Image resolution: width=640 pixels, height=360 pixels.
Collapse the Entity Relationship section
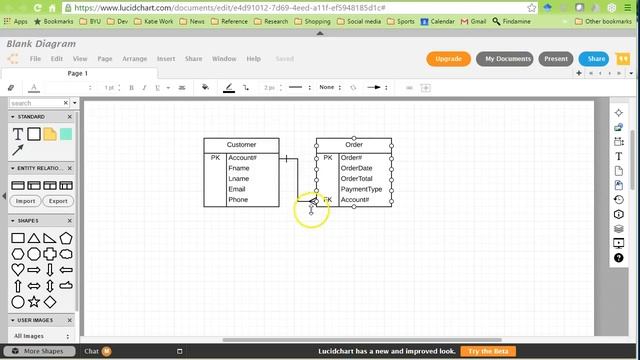[x=13, y=168]
